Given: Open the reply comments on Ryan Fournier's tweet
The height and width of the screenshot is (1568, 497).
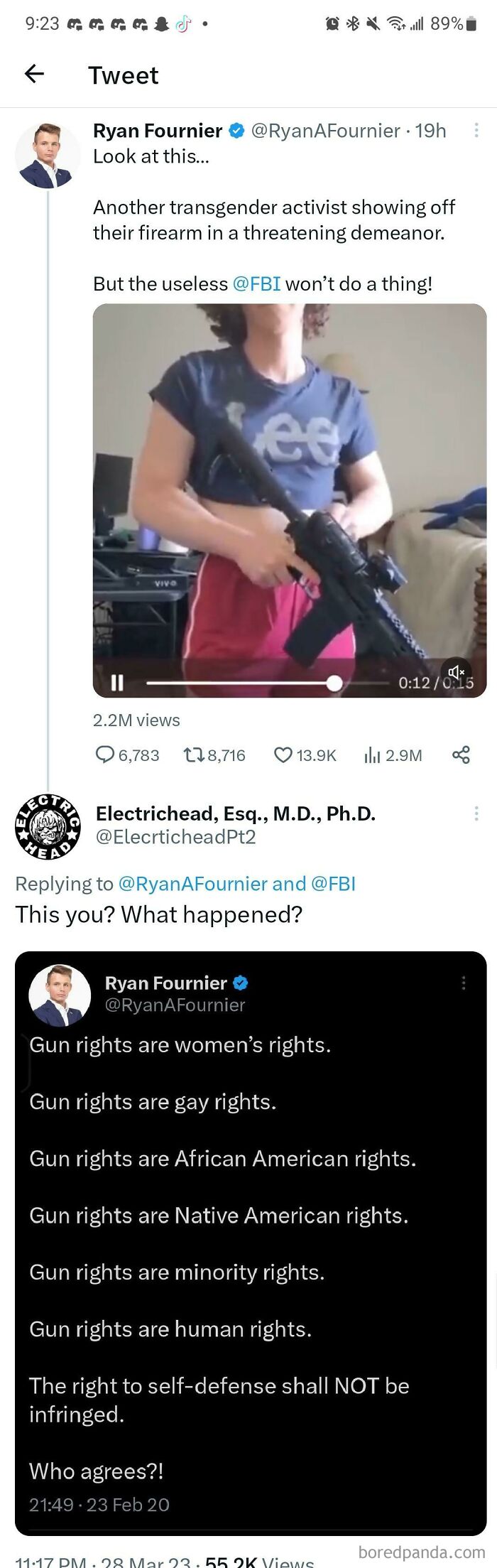Looking at the screenshot, I should pos(104,755).
